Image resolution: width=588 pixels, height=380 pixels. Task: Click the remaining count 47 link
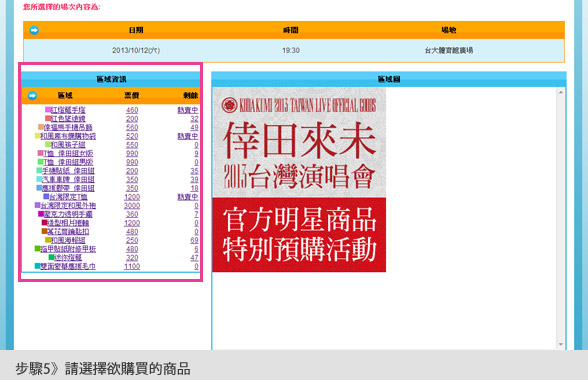[194, 258]
